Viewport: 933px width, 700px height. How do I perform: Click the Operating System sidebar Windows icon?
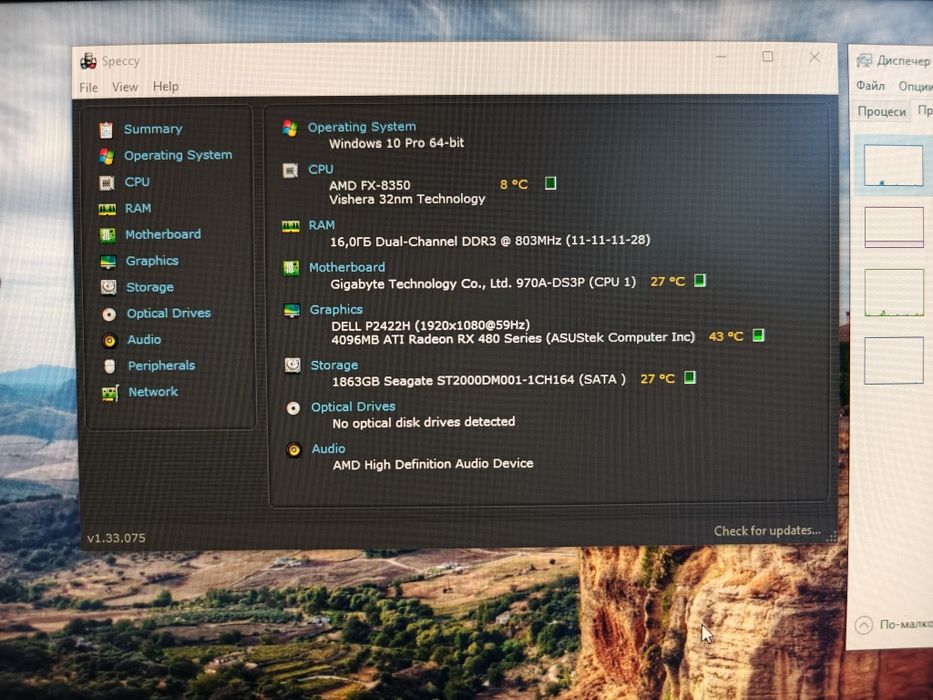pos(107,156)
